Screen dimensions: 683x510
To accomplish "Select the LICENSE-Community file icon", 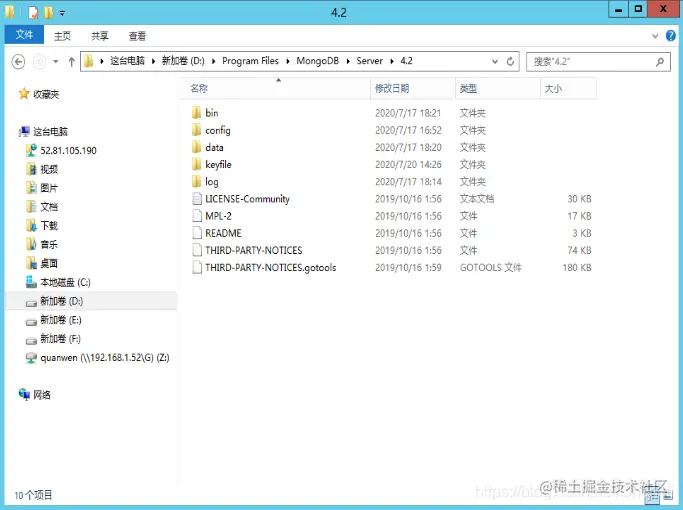I will (197, 199).
